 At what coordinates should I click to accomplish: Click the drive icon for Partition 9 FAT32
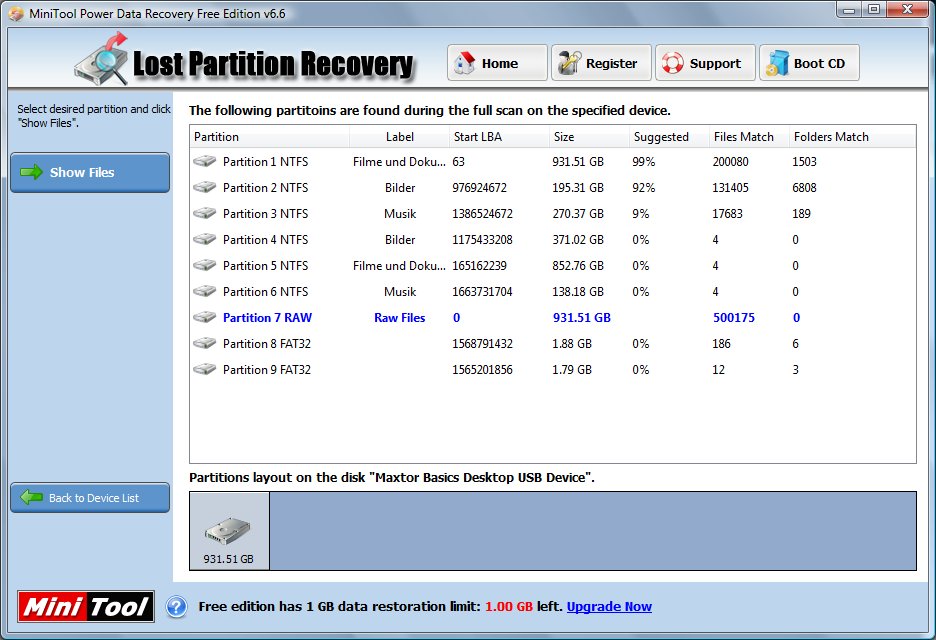click(x=204, y=369)
